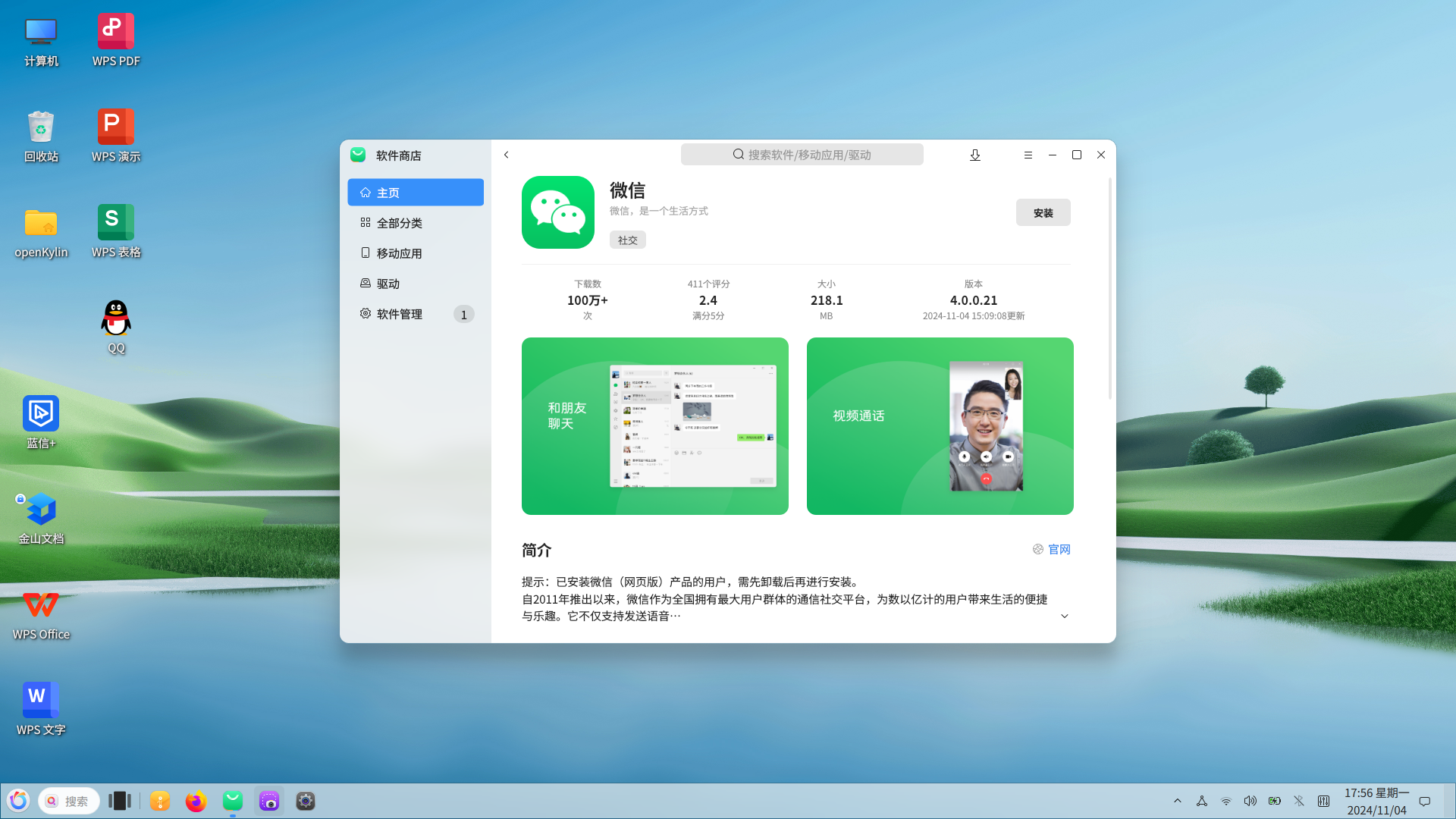Expand the 简介 description text
The image size is (1456, 819).
pyautogui.click(x=1065, y=616)
